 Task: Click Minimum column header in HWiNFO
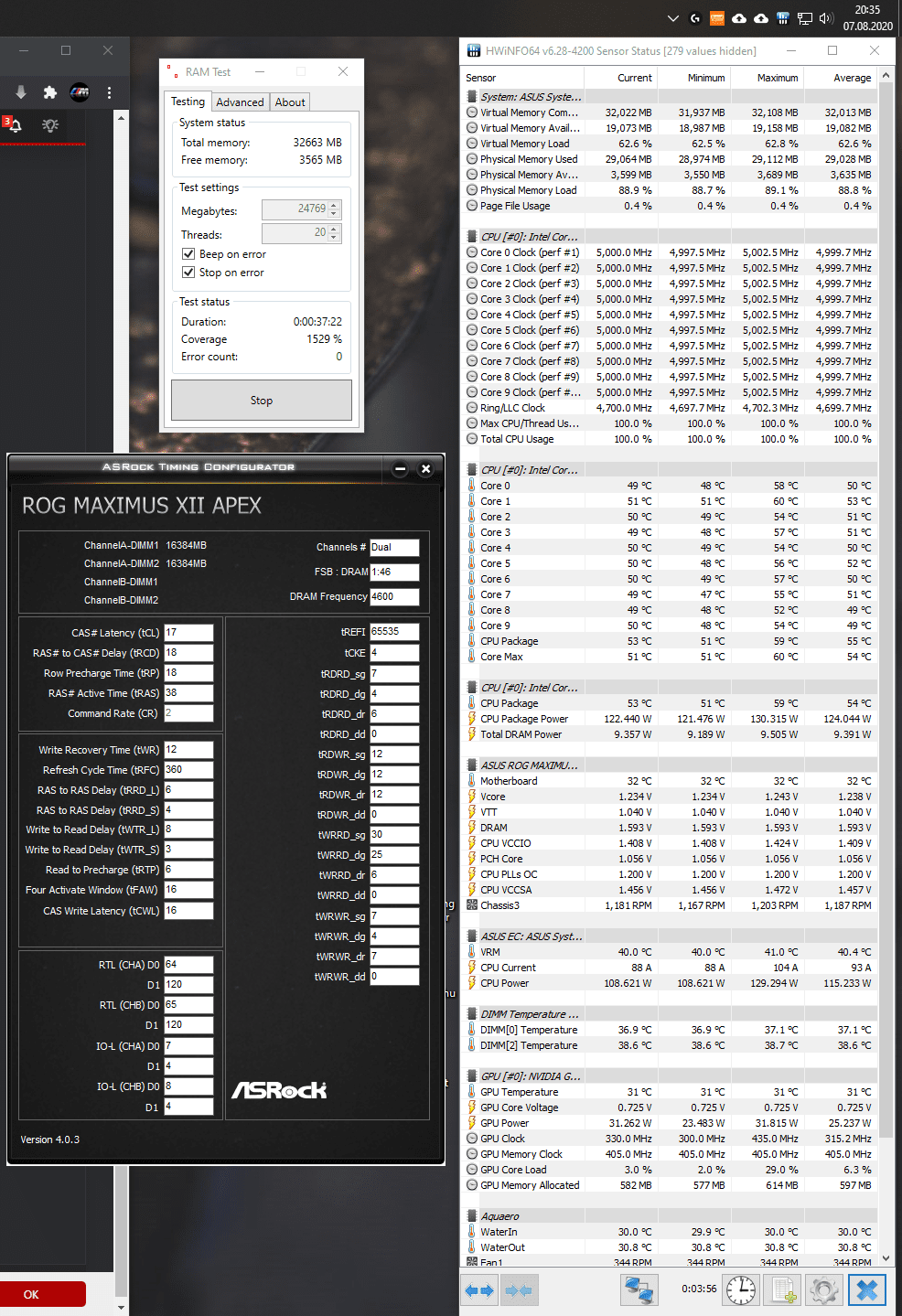pos(693,78)
